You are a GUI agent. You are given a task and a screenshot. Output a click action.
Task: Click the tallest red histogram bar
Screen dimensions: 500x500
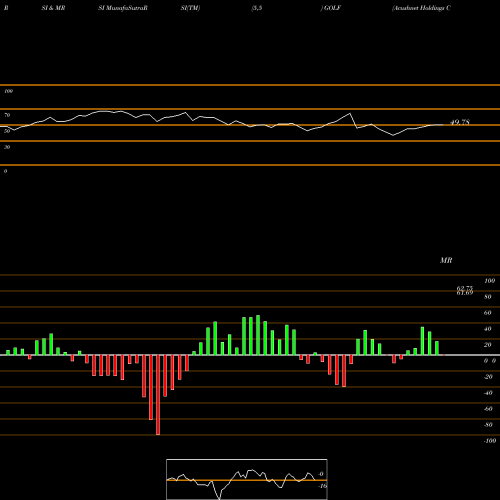click(x=158, y=395)
